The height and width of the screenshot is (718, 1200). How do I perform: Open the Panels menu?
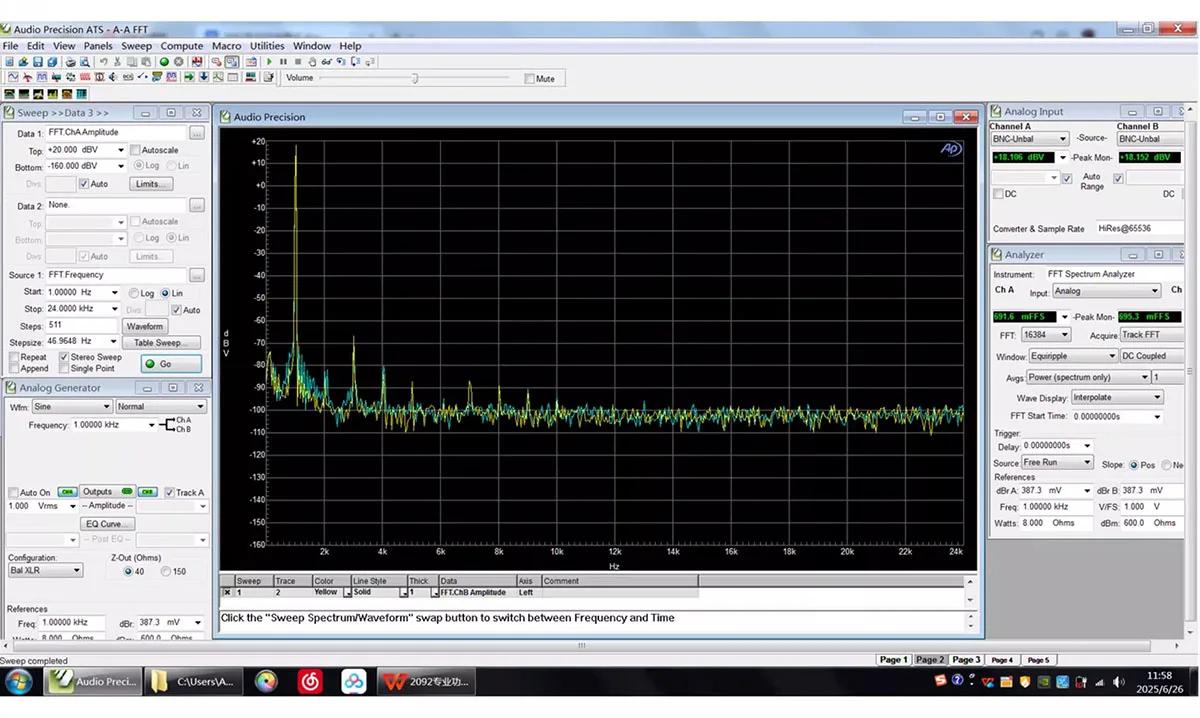click(98, 46)
